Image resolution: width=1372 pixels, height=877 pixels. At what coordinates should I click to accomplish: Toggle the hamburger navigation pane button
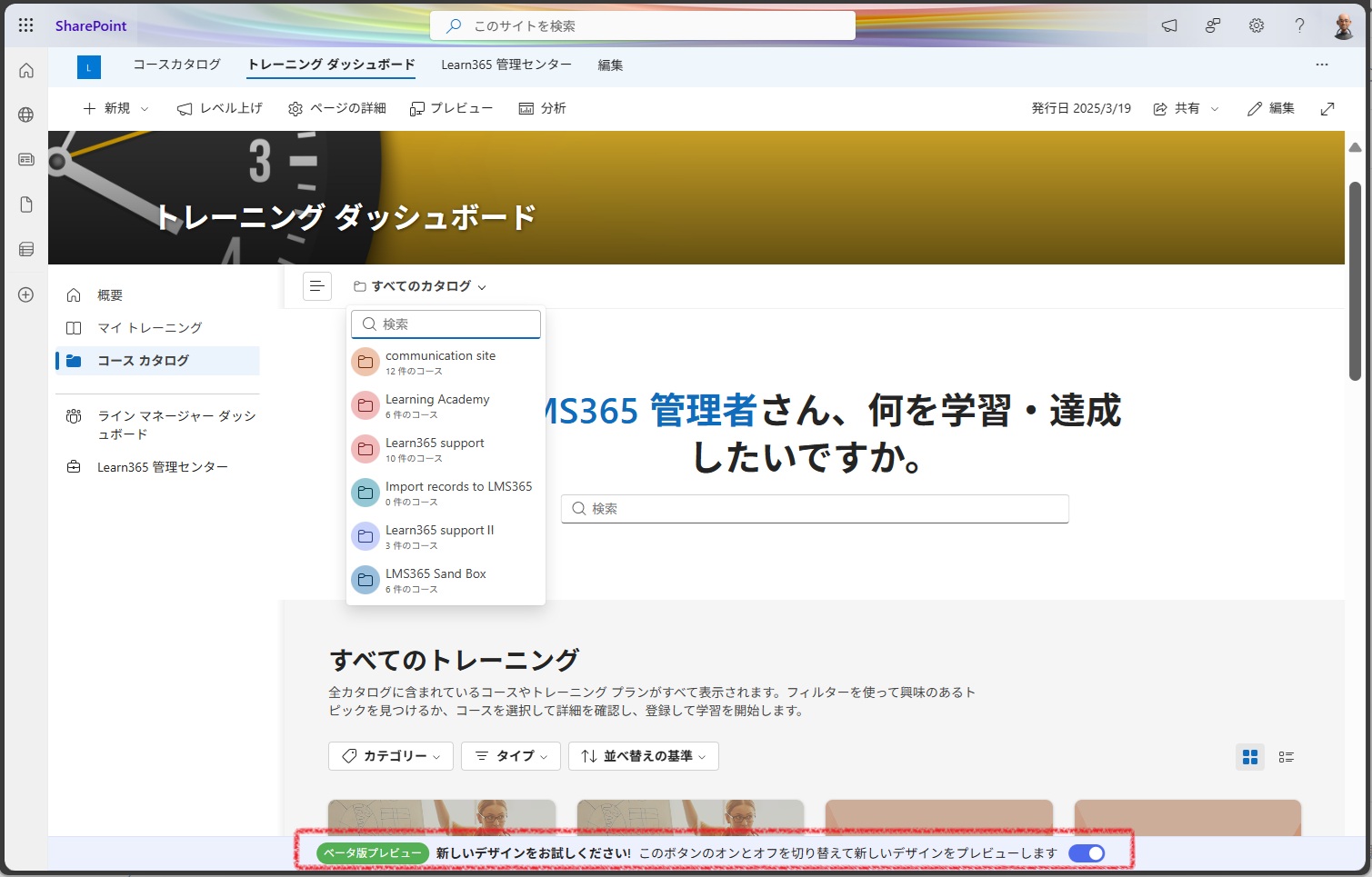coord(317,286)
